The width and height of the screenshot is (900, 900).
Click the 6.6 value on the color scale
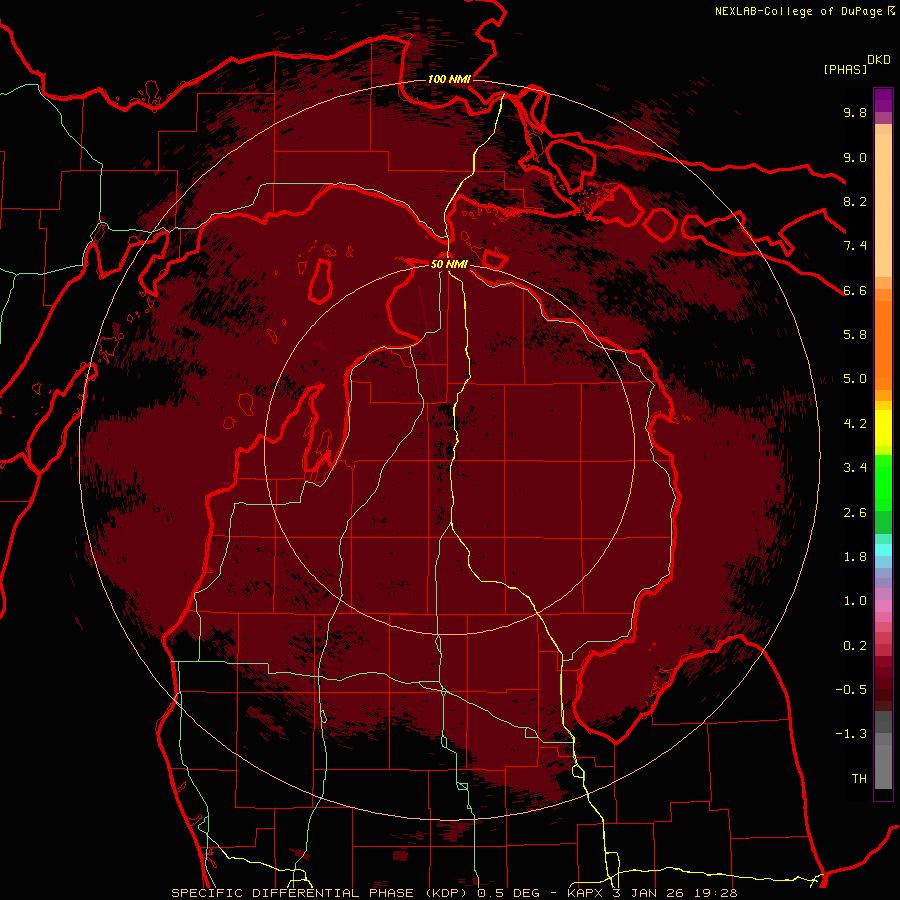pyautogui.click(x=855, y=290)
